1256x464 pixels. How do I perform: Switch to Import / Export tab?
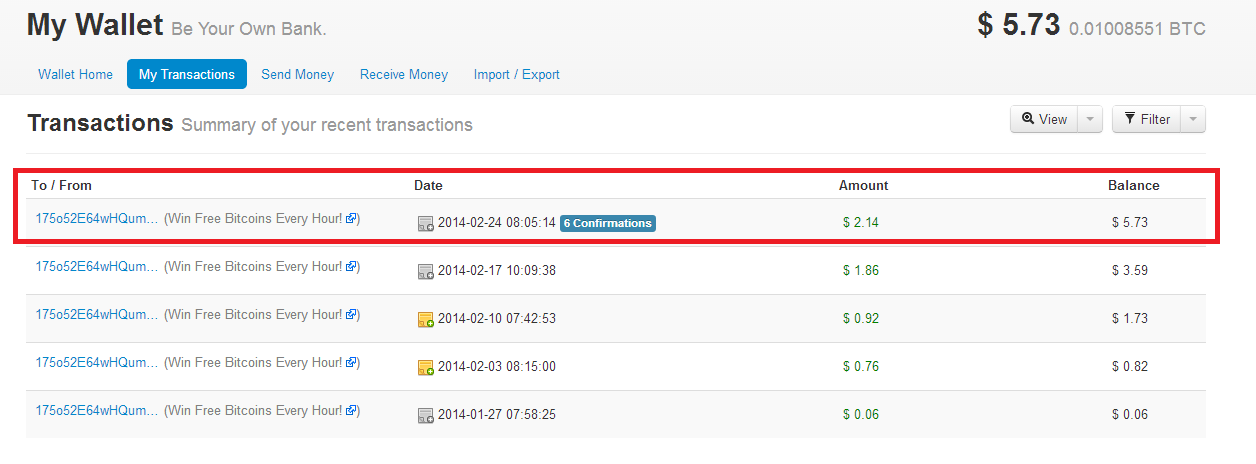pos(516,74)
